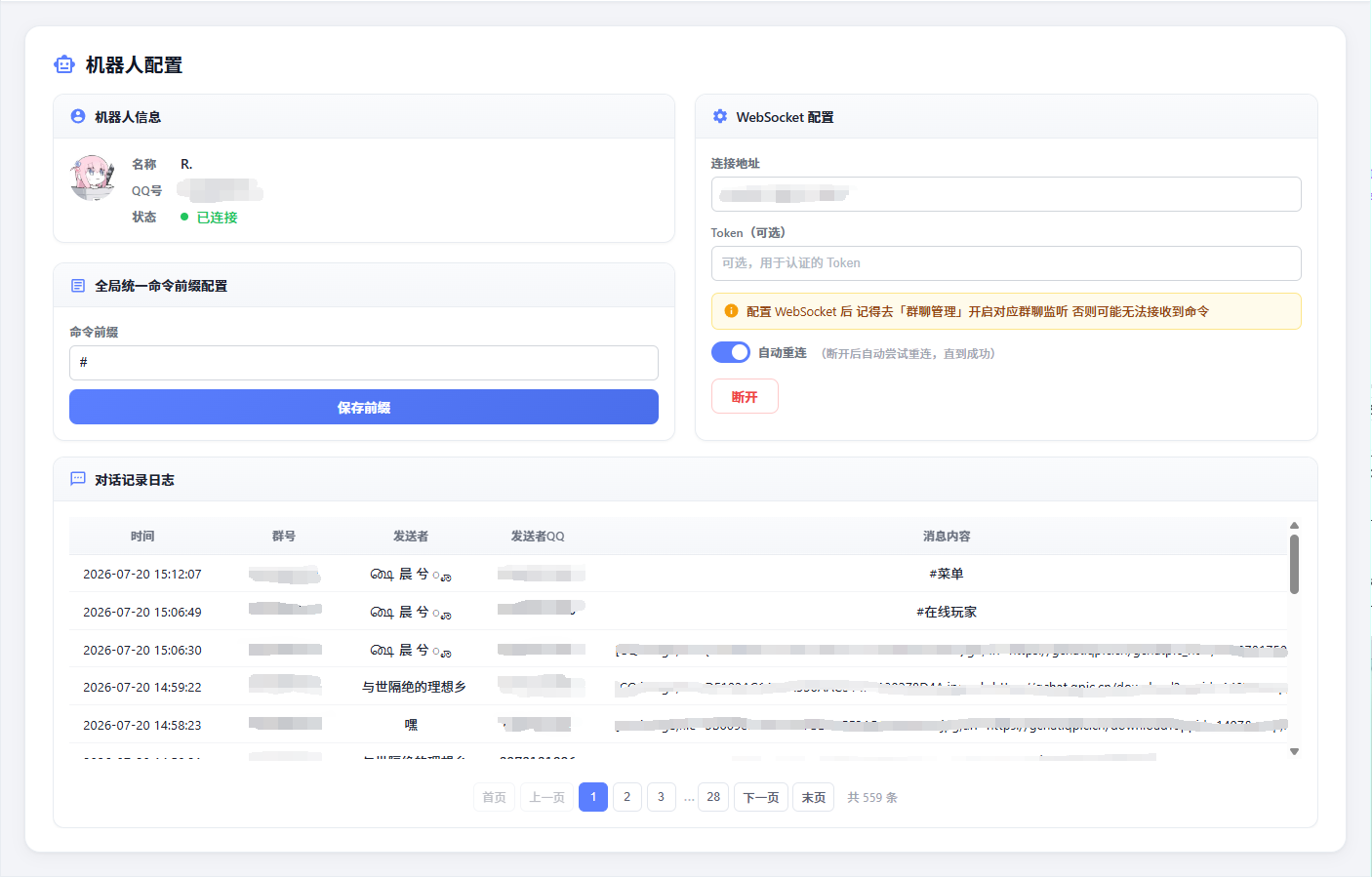Click the 下一页 pagination button
This screenshot has width=1372, height=877.
pyautogui.click(x=761, y=797)
